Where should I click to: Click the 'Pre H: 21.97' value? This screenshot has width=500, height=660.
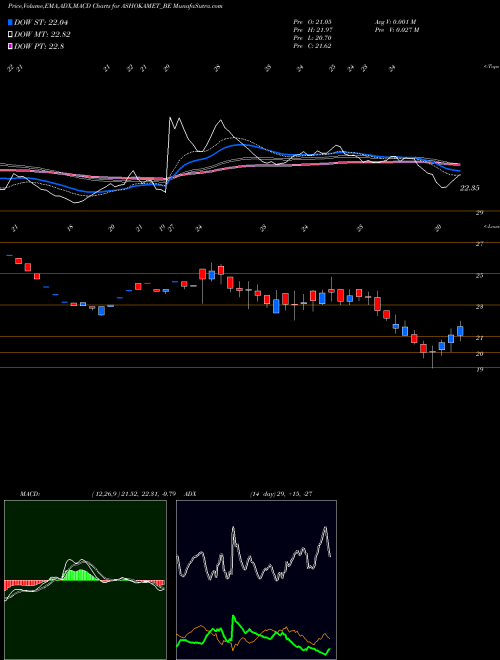click(312, 30)
